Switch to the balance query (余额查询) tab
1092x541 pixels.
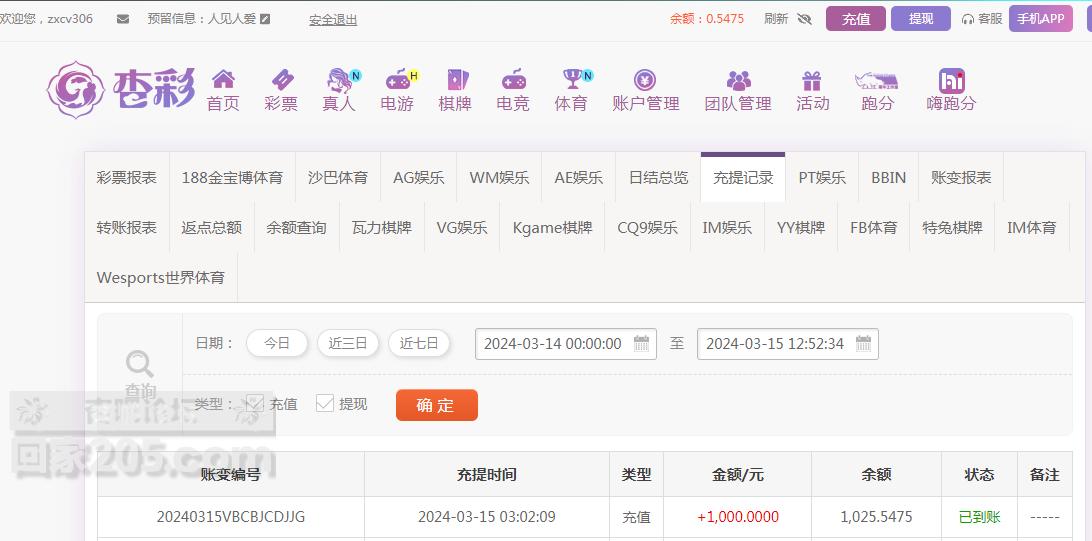click(296, 227)
